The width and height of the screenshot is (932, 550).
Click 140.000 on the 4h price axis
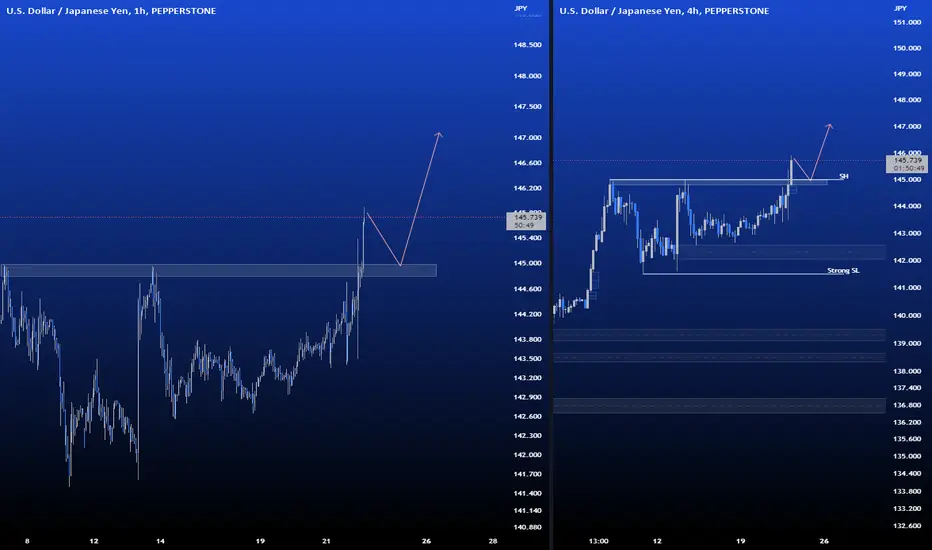point(907,316)
